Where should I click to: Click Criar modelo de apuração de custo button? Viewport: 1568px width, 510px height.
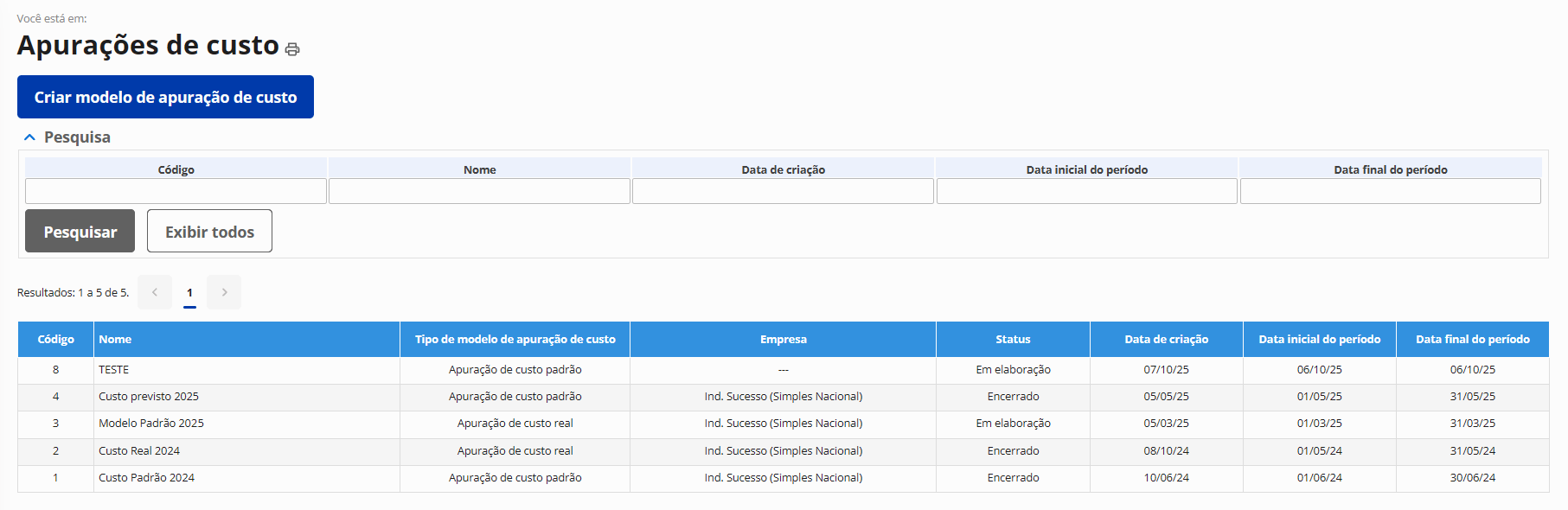(165, 97)
